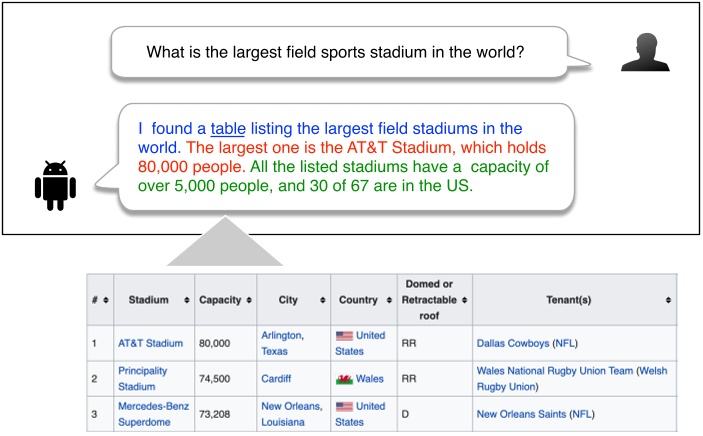This screenshot has height=436, width=703.
Task: Click the US flag in Superdome row
Action: coord(346,407)
